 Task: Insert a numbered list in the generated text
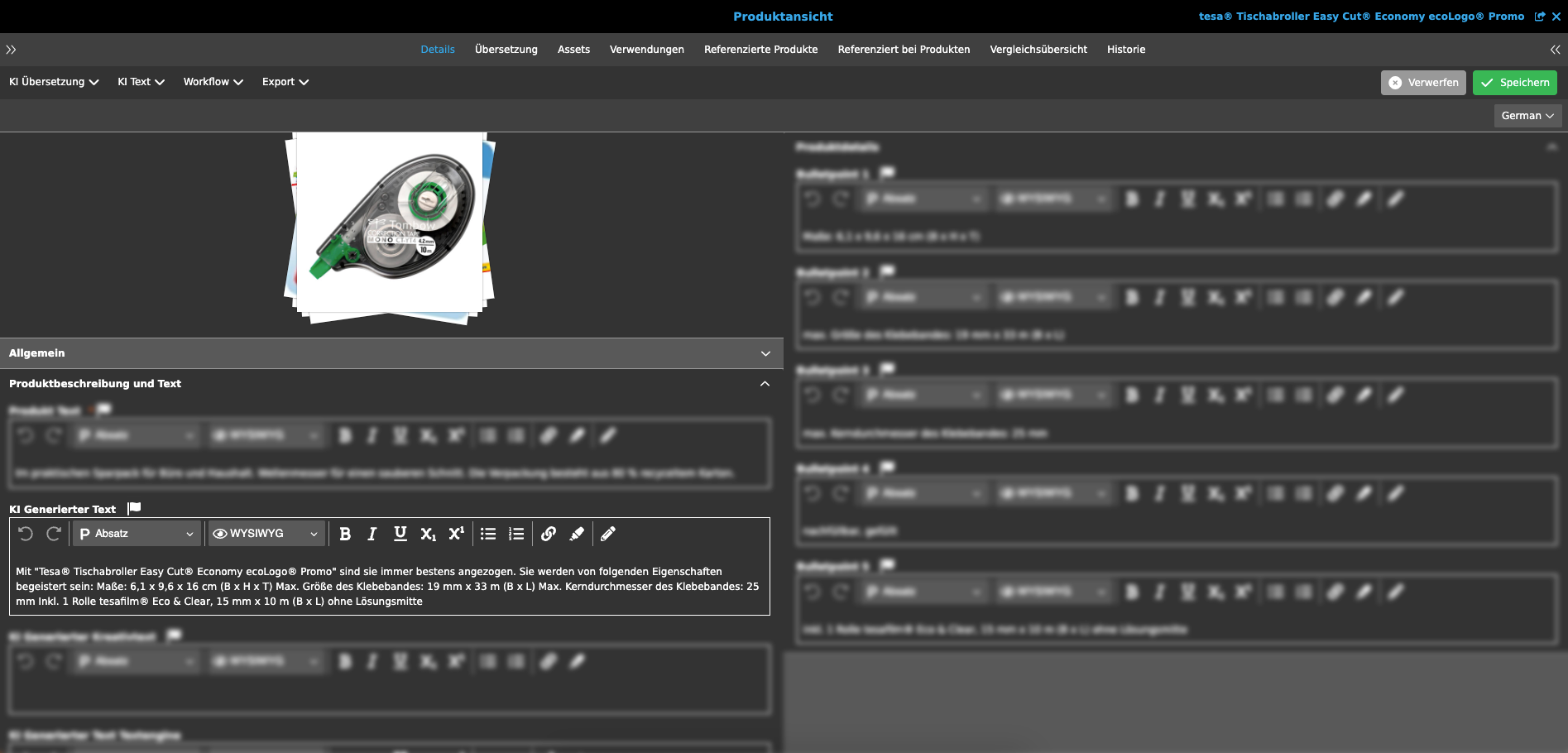coord(516,534)
